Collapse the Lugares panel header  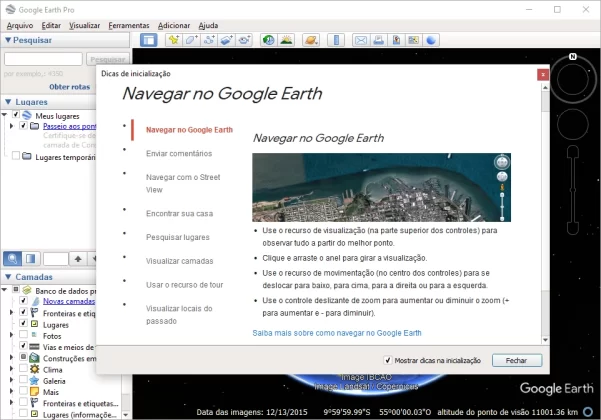8,102
